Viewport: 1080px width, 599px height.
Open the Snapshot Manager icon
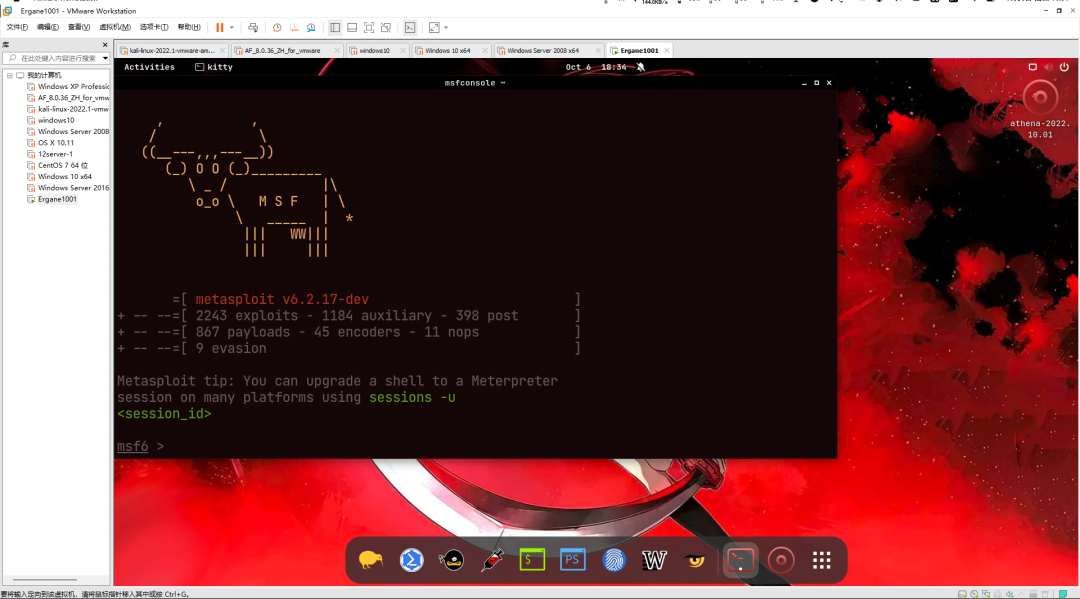click(311, 28)
